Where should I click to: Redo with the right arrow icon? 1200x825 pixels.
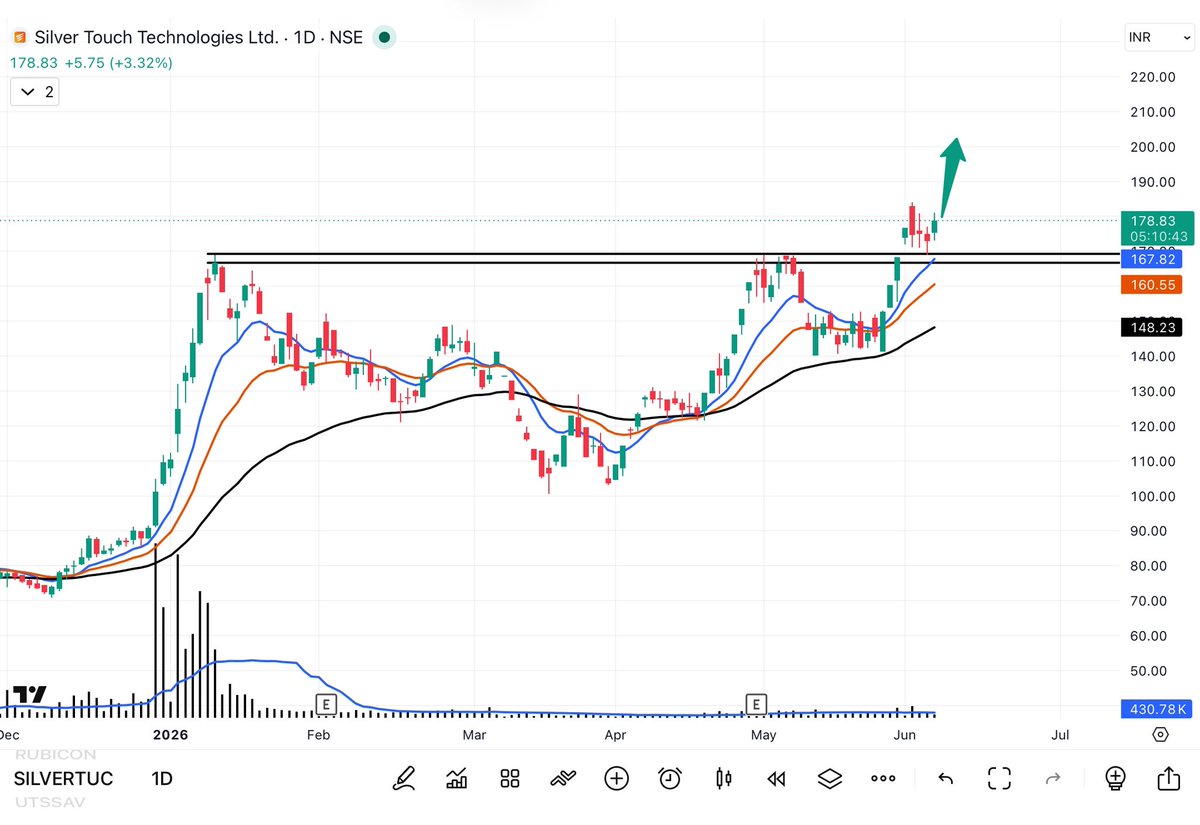(1052, 778)
